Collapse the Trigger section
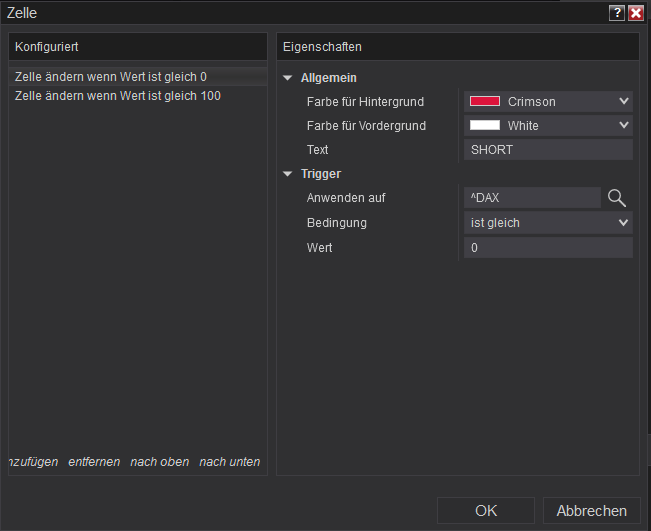The width and height of the screenshot is (651, 531). click(x=288, y=174)
